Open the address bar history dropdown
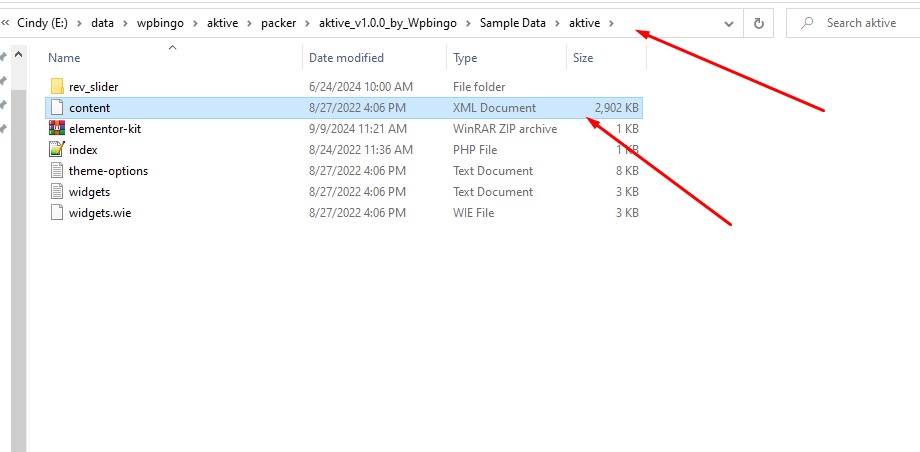Screen dimensions: 920x452 click(730, 23)
